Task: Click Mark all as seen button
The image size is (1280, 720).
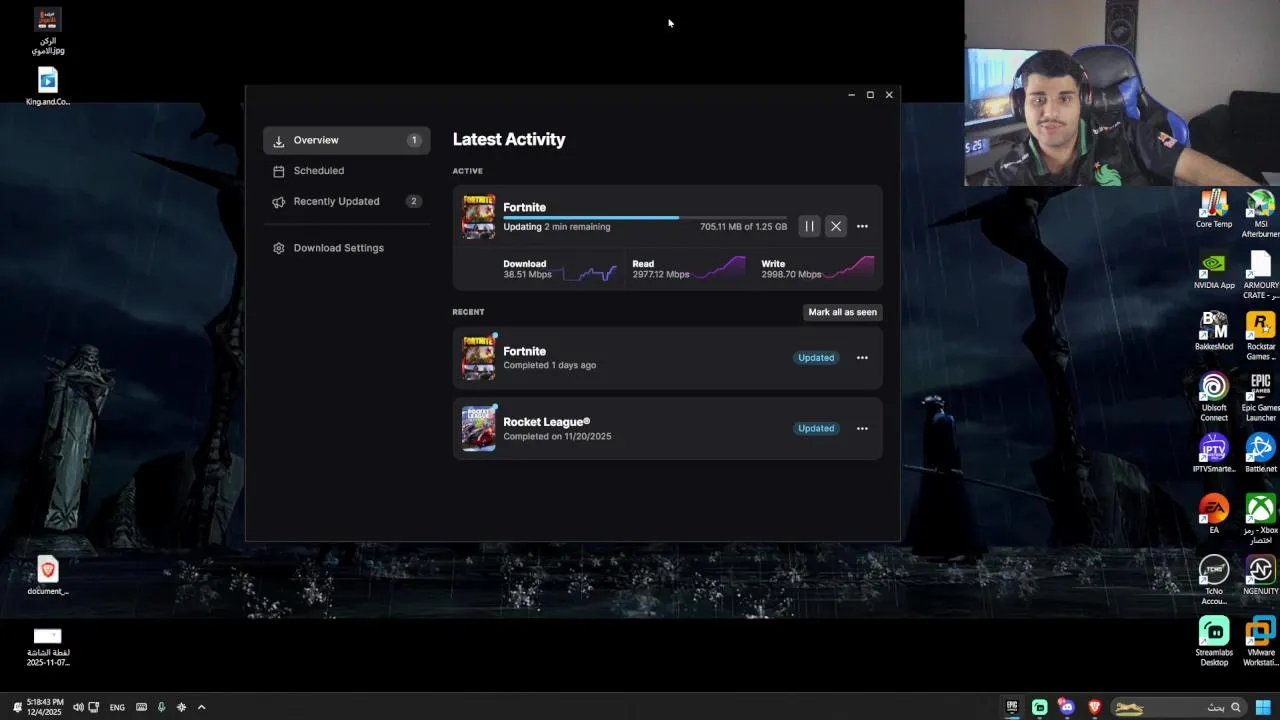Action: tap(842, 312)
